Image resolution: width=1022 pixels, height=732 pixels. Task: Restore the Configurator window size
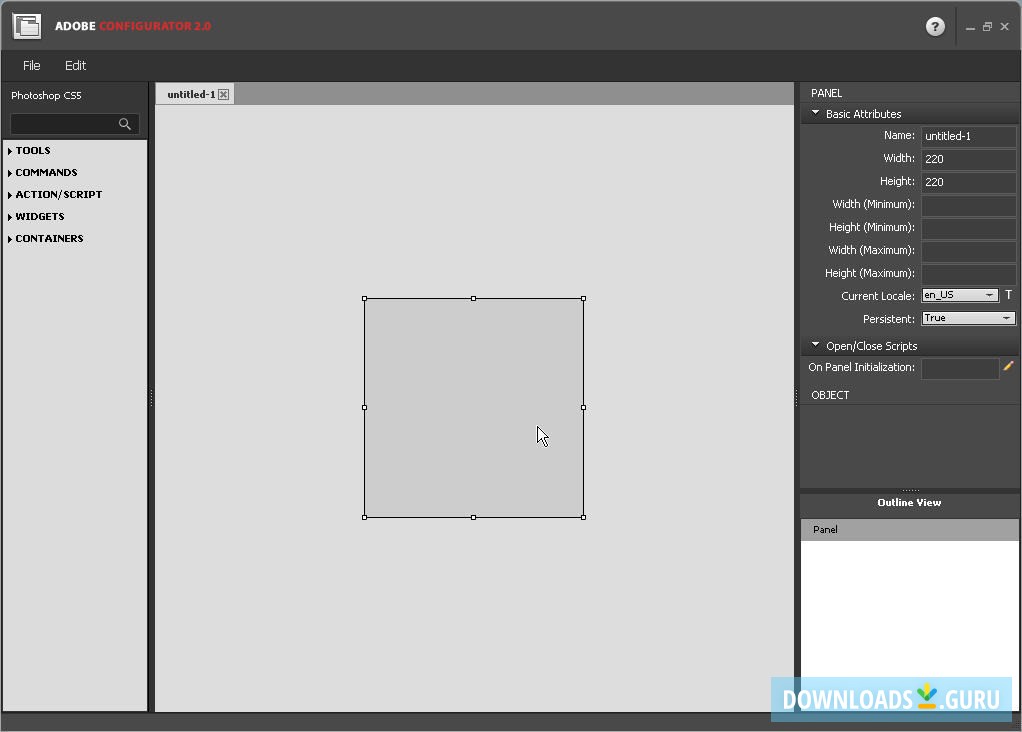click(x=987, y=27)
